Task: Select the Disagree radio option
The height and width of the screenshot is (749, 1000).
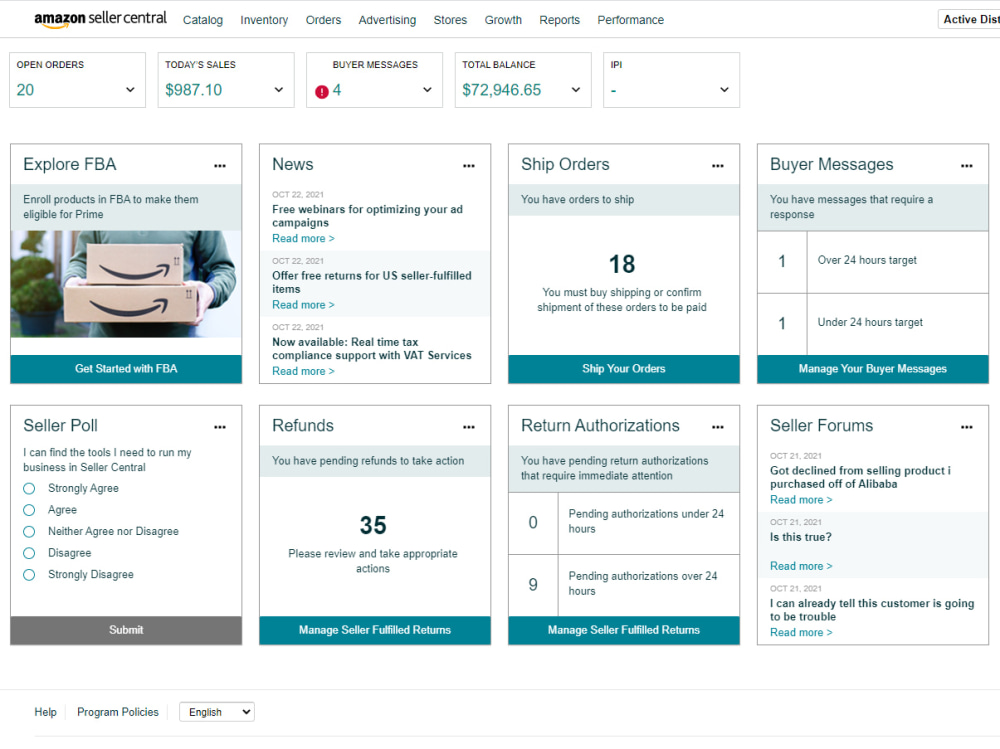Action: point(29,553)
